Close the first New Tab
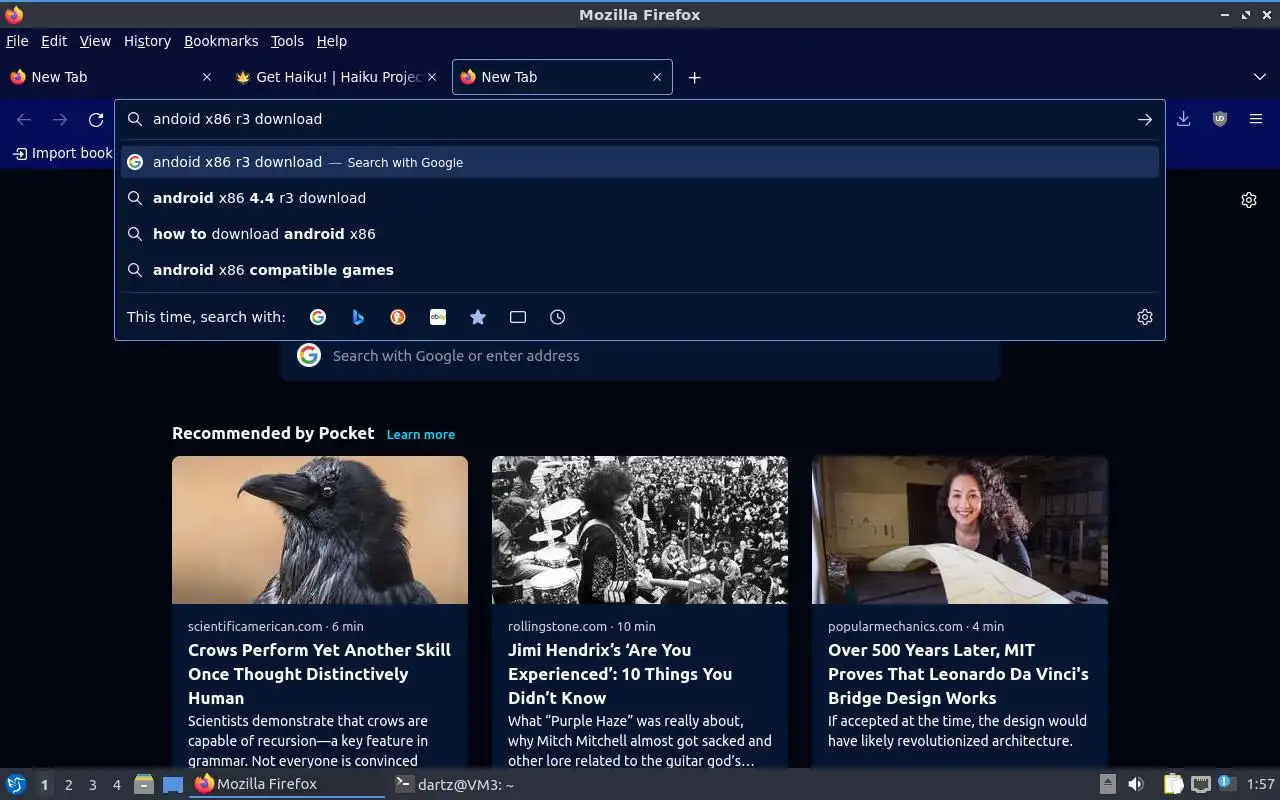 (x=207, y=77)
